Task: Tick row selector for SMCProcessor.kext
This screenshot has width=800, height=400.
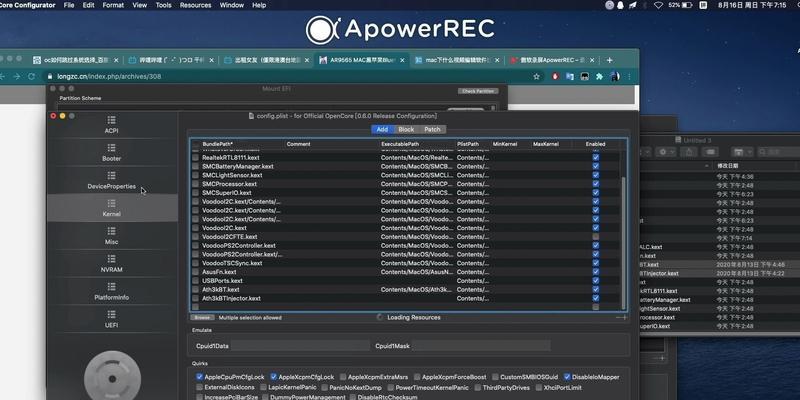Action: point(195,184)
